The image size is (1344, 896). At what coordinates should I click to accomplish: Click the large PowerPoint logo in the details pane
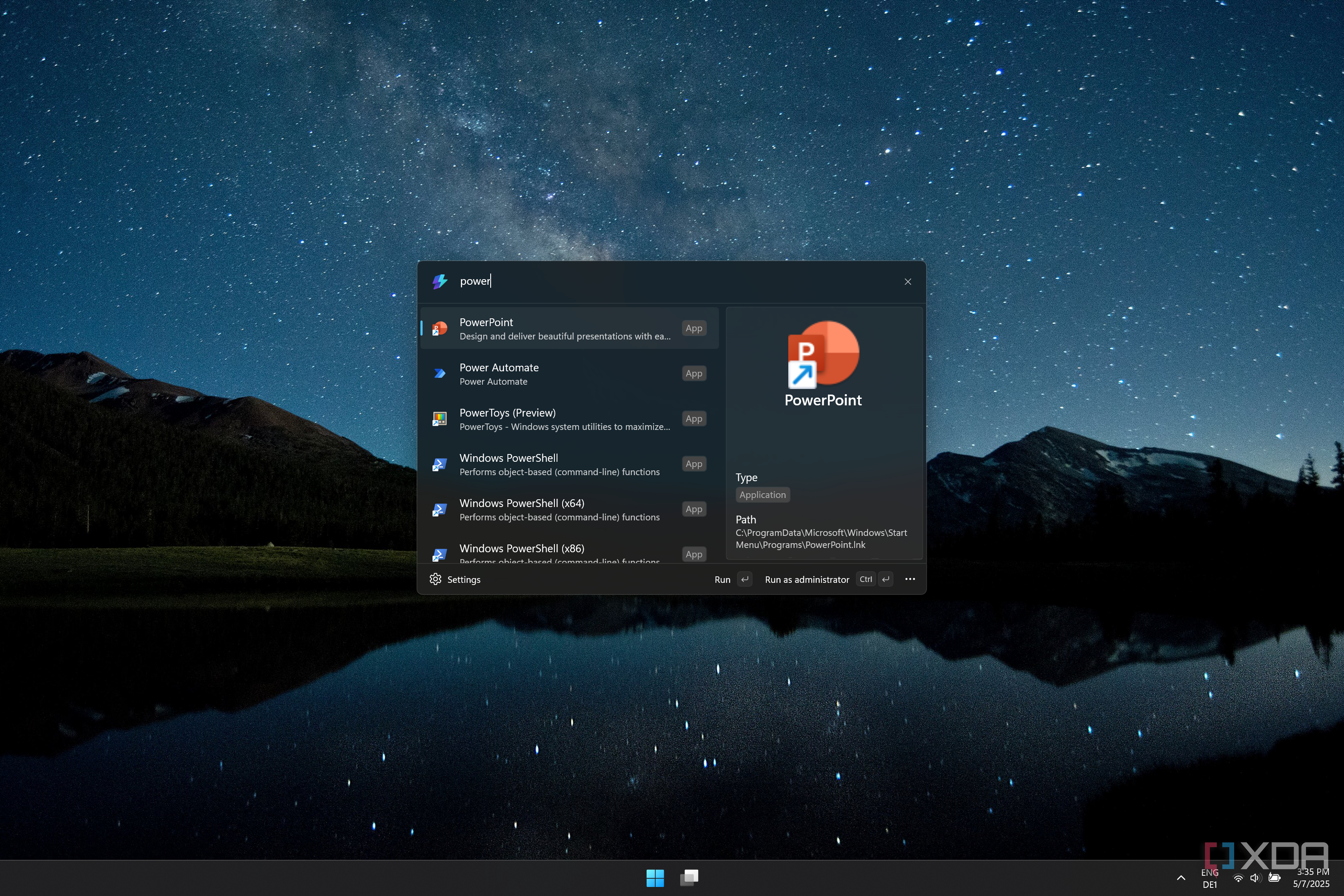[x=823, y=354]
